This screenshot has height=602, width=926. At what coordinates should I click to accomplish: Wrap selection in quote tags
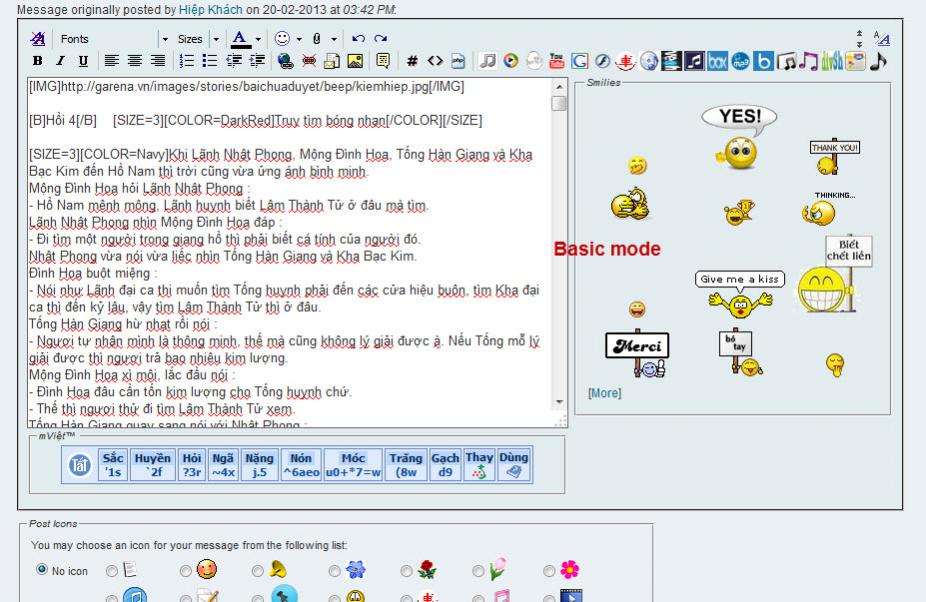pos(382,61)
